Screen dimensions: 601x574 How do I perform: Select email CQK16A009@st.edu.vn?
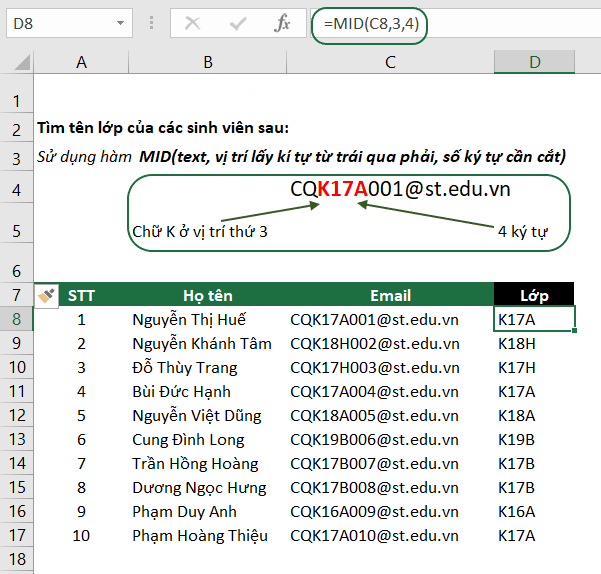pos(390,512)
